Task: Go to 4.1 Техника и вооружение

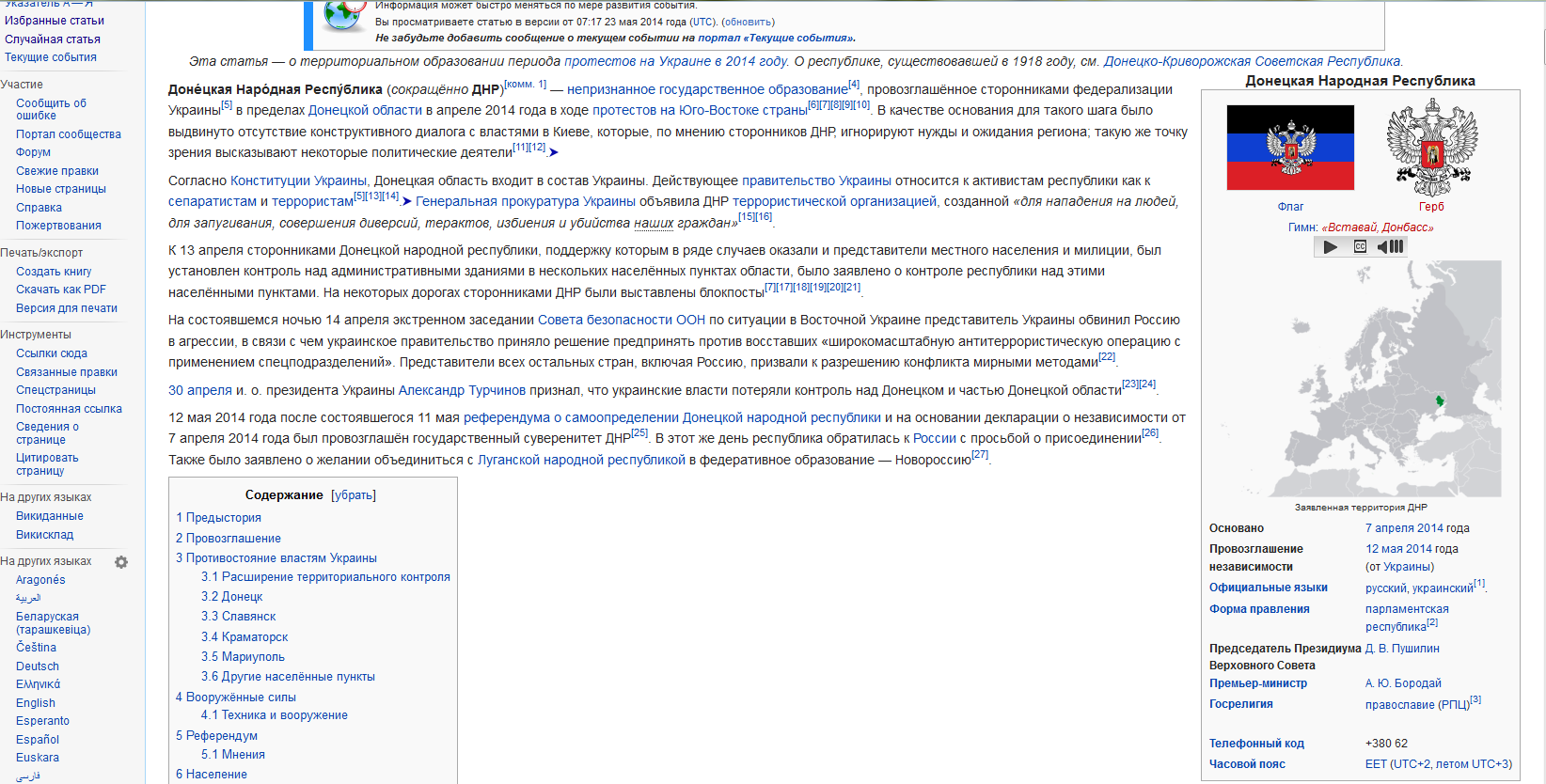Action: pos(275,715)
